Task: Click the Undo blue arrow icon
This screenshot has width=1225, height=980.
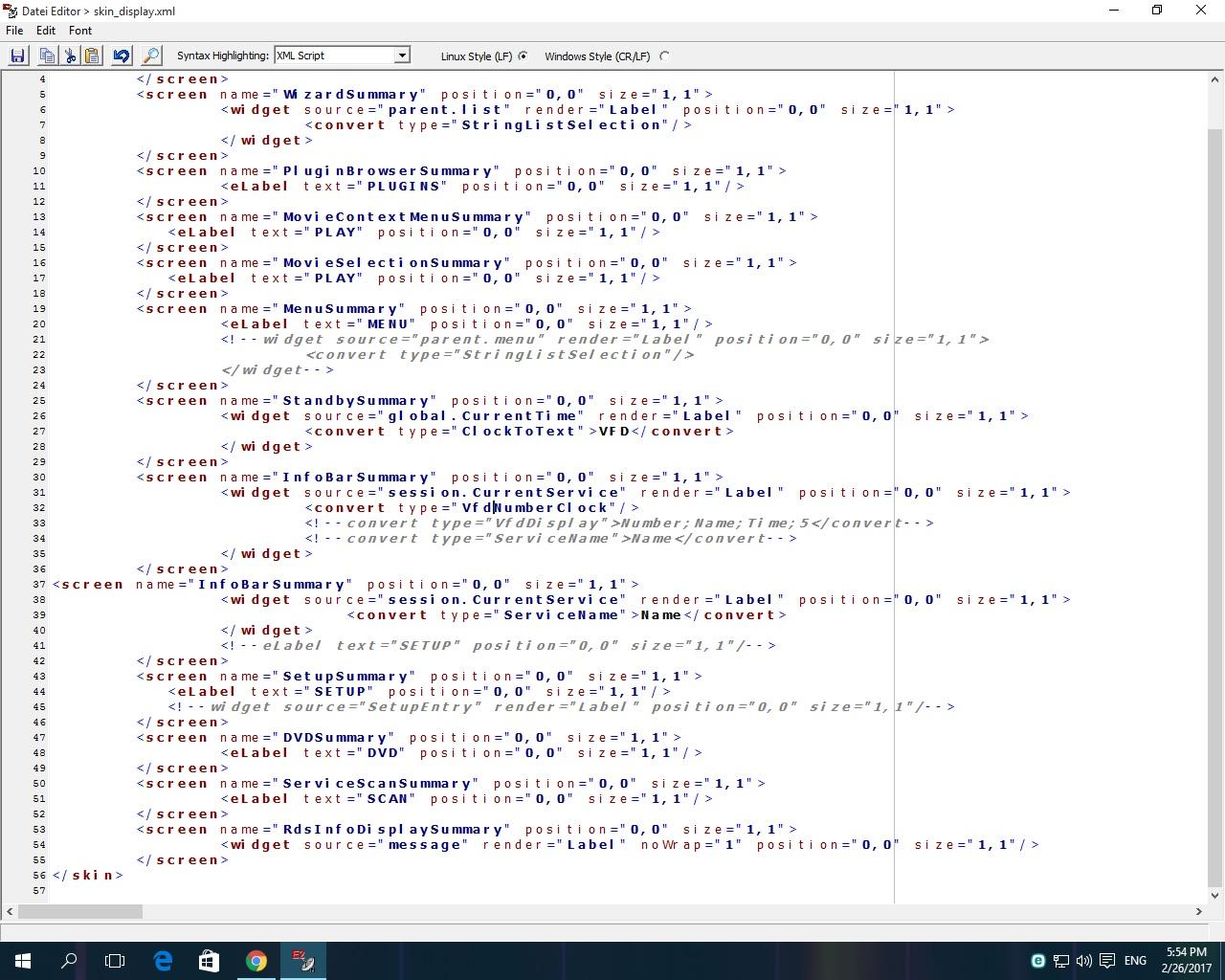Action: point(121,56)
